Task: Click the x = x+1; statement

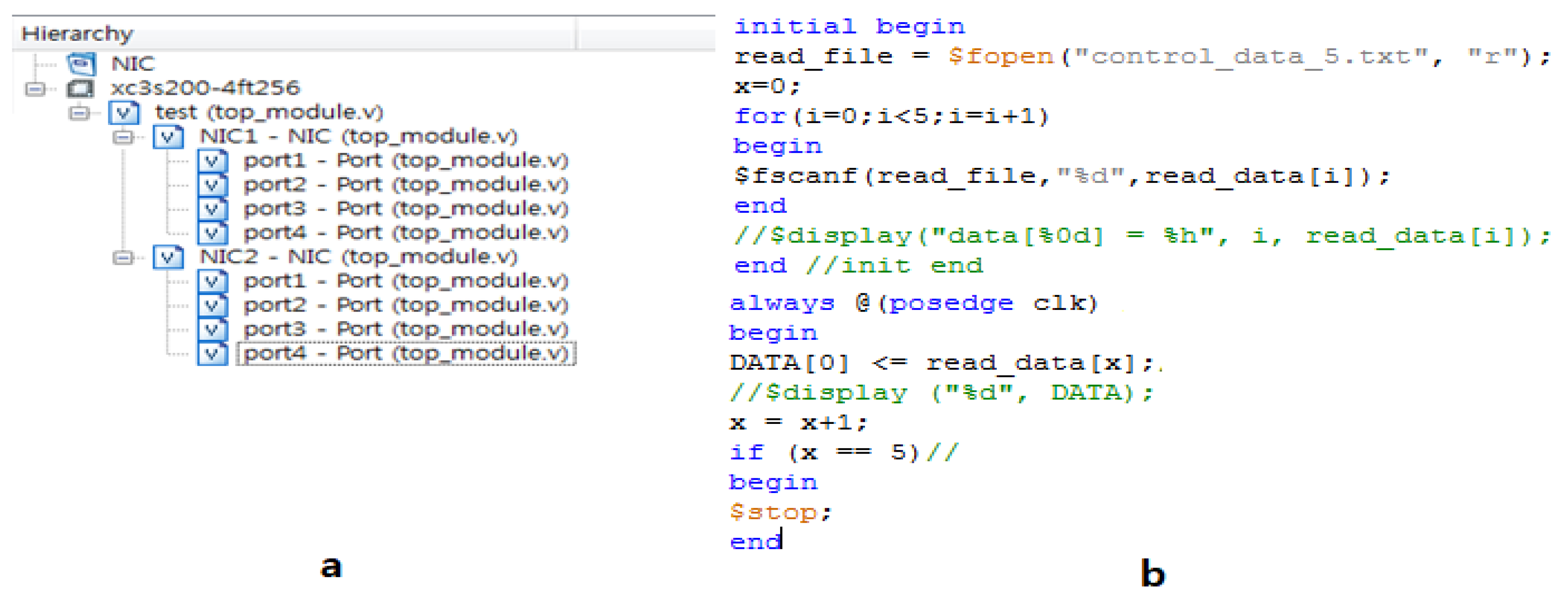Action: click(799, 423)
